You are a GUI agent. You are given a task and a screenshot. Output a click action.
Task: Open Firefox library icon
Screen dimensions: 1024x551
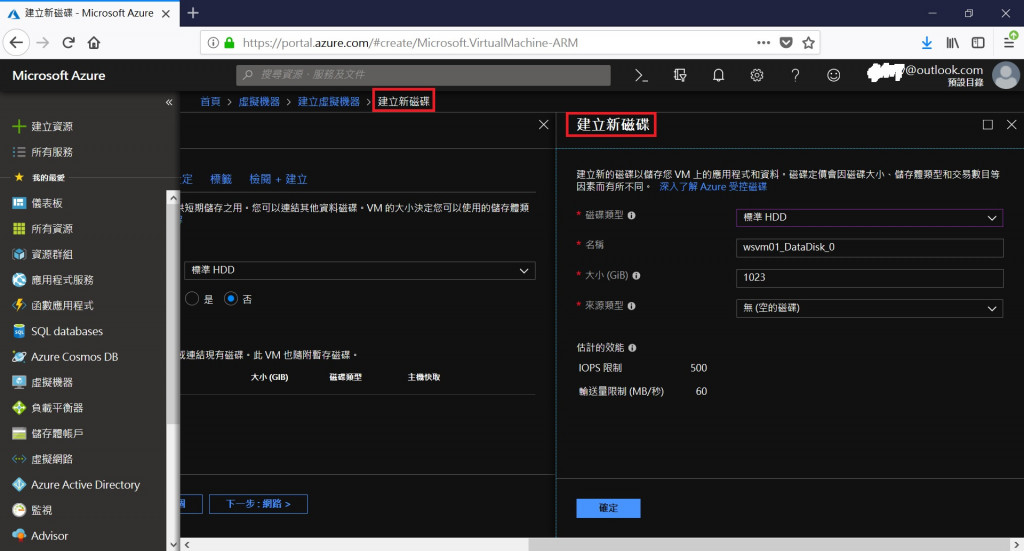coord(953,42)
